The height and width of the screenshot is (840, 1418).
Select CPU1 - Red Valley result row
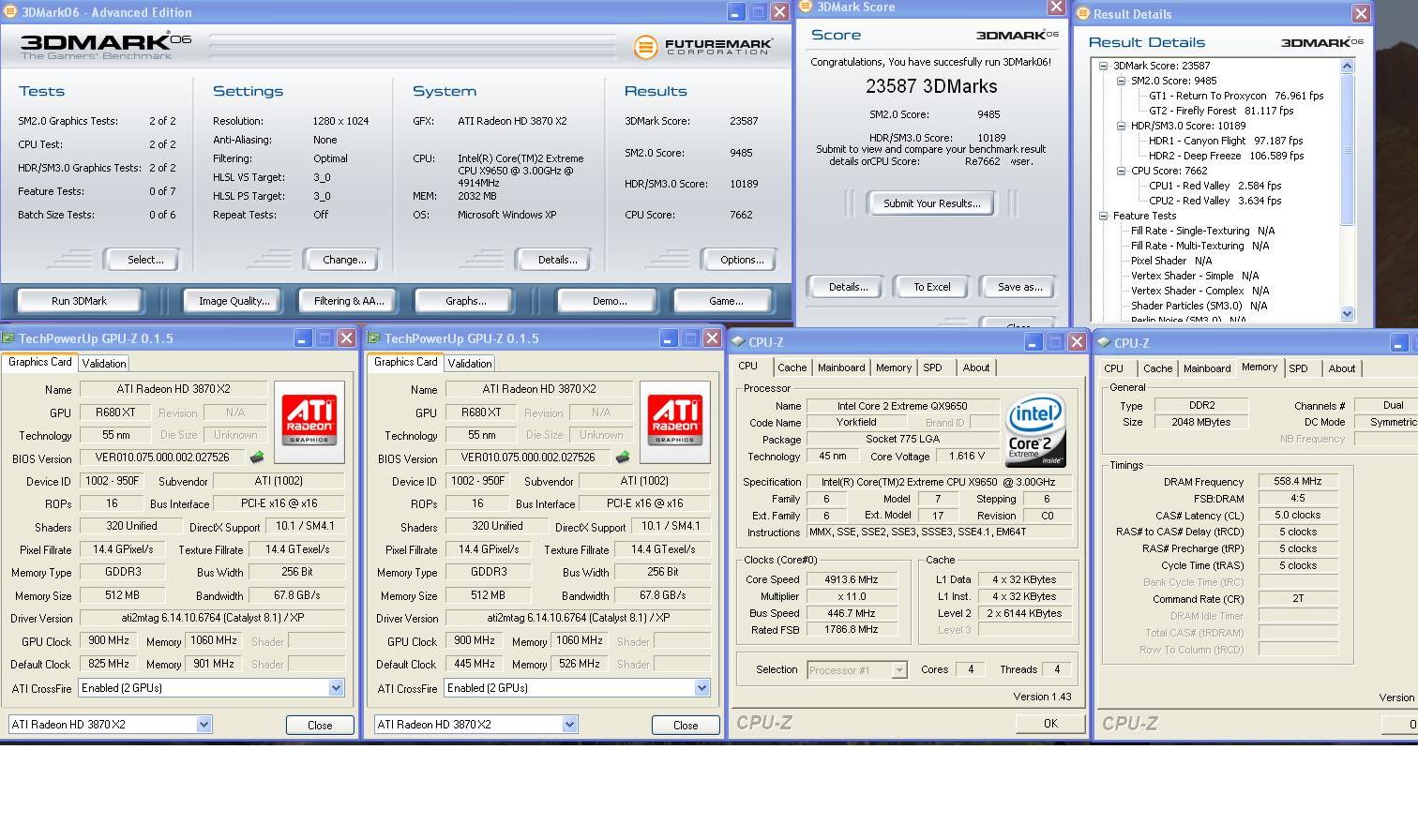[x=1214, y=186]
